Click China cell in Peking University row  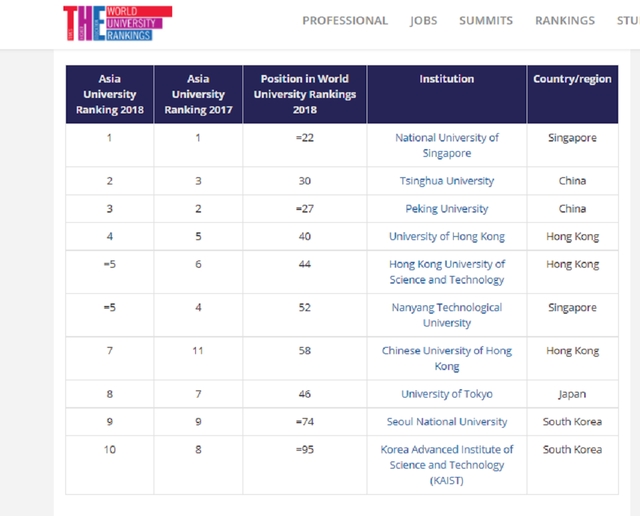572,209
